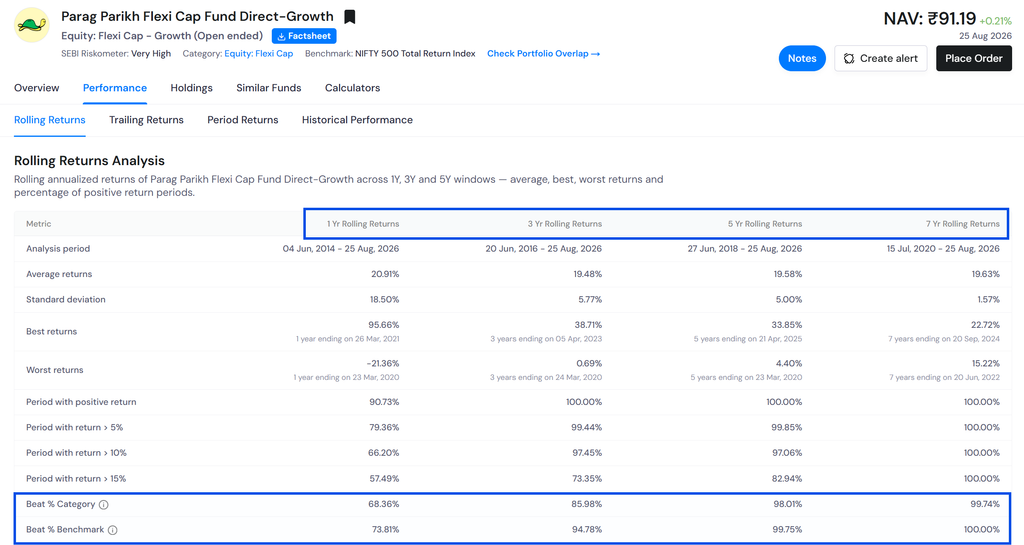Click the 18.50% standard deviation value
This screenshot has width=1024, height=545.
click(x=385, y=300)
